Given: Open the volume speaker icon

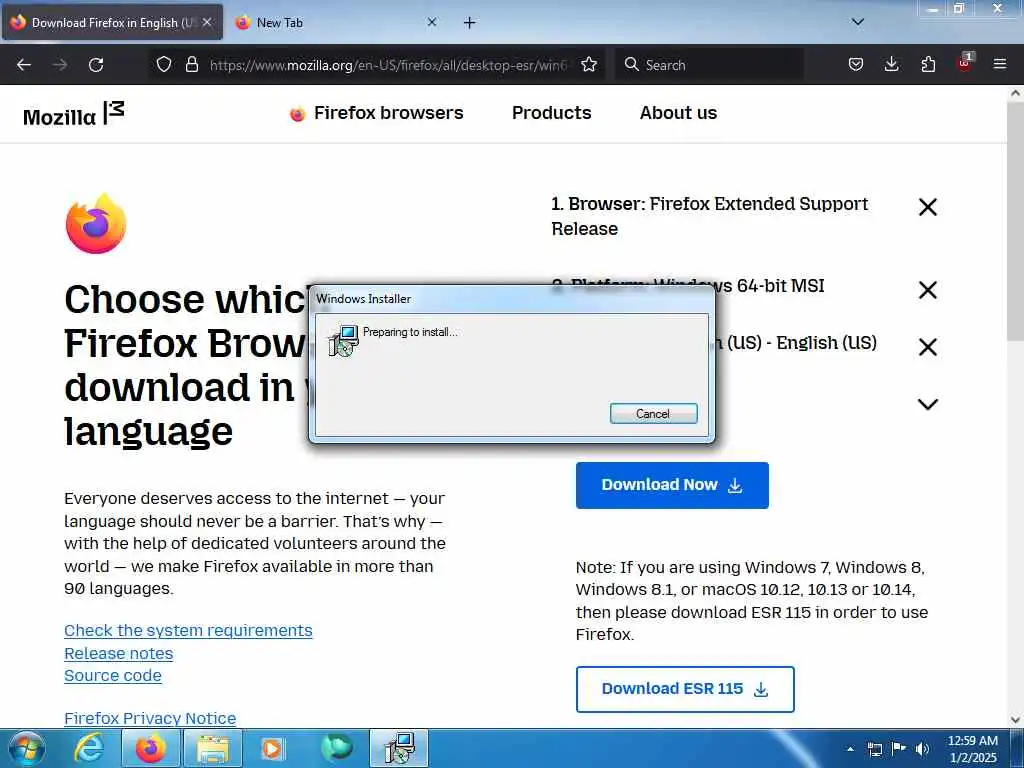Looking at the screenshot, I should pyautogui.click(x=922, y=748).
